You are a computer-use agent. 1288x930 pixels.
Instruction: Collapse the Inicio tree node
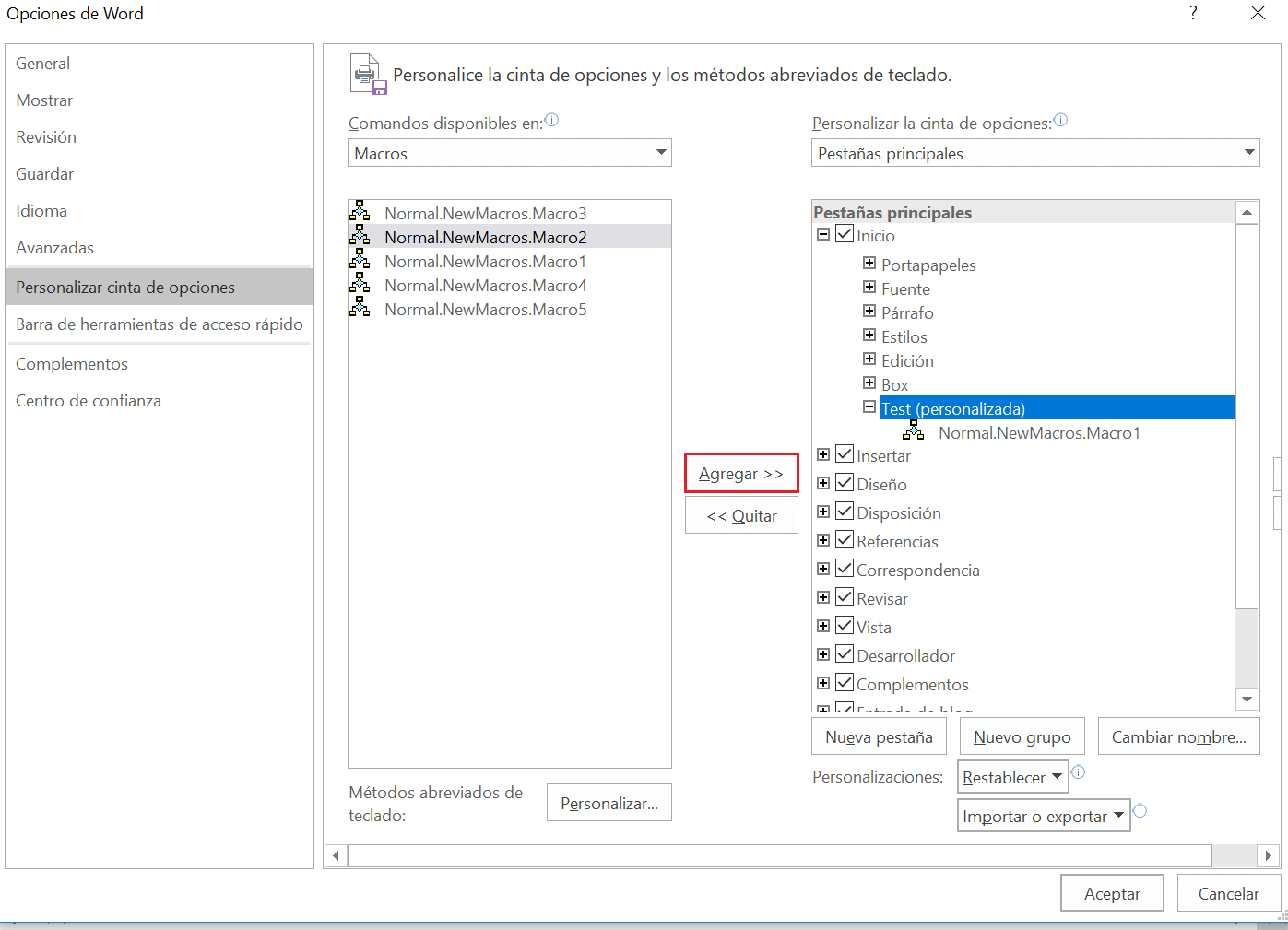(x=823, y=234)
